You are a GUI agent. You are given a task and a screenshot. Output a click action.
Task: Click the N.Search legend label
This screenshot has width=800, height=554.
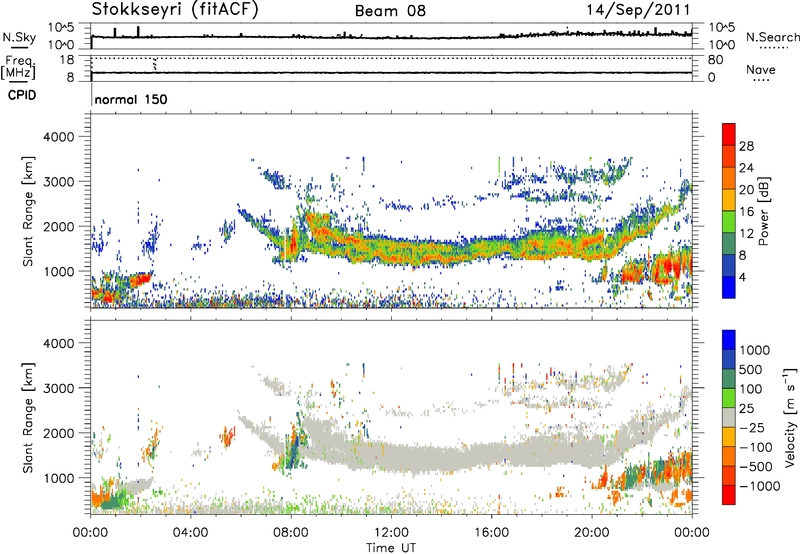[772, 37]
